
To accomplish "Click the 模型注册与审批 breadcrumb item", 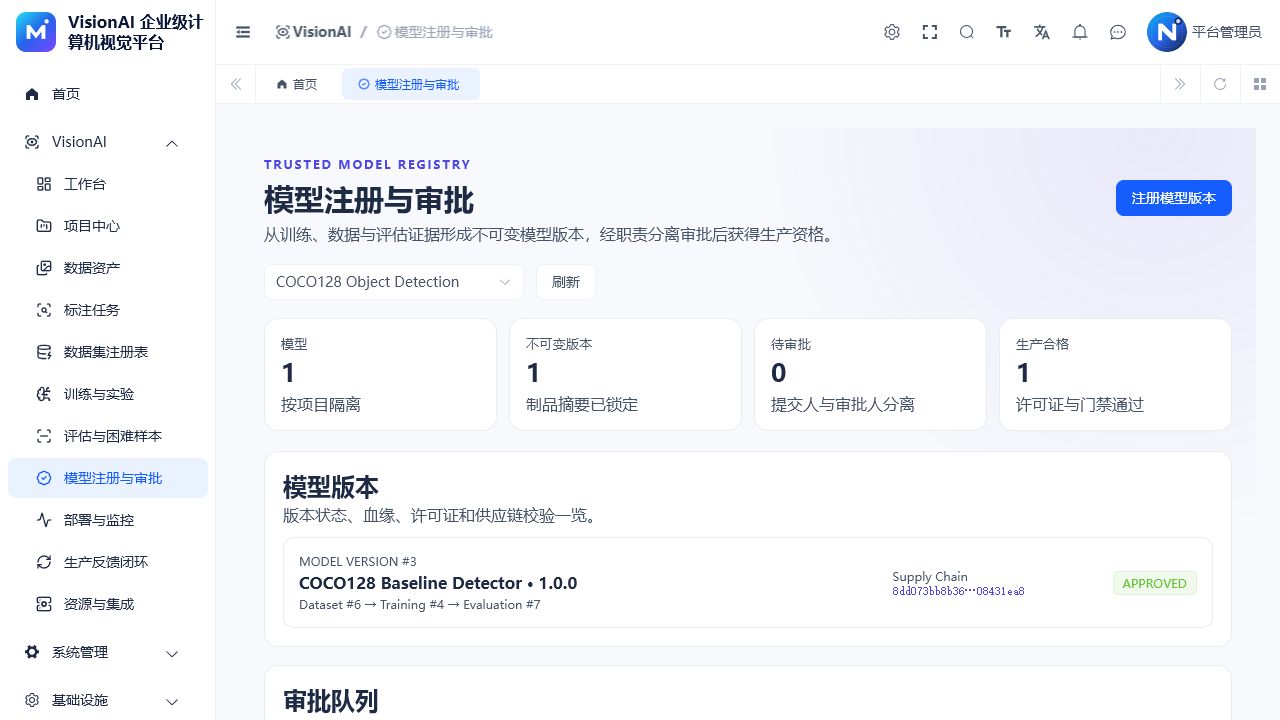I will [435, 32].
